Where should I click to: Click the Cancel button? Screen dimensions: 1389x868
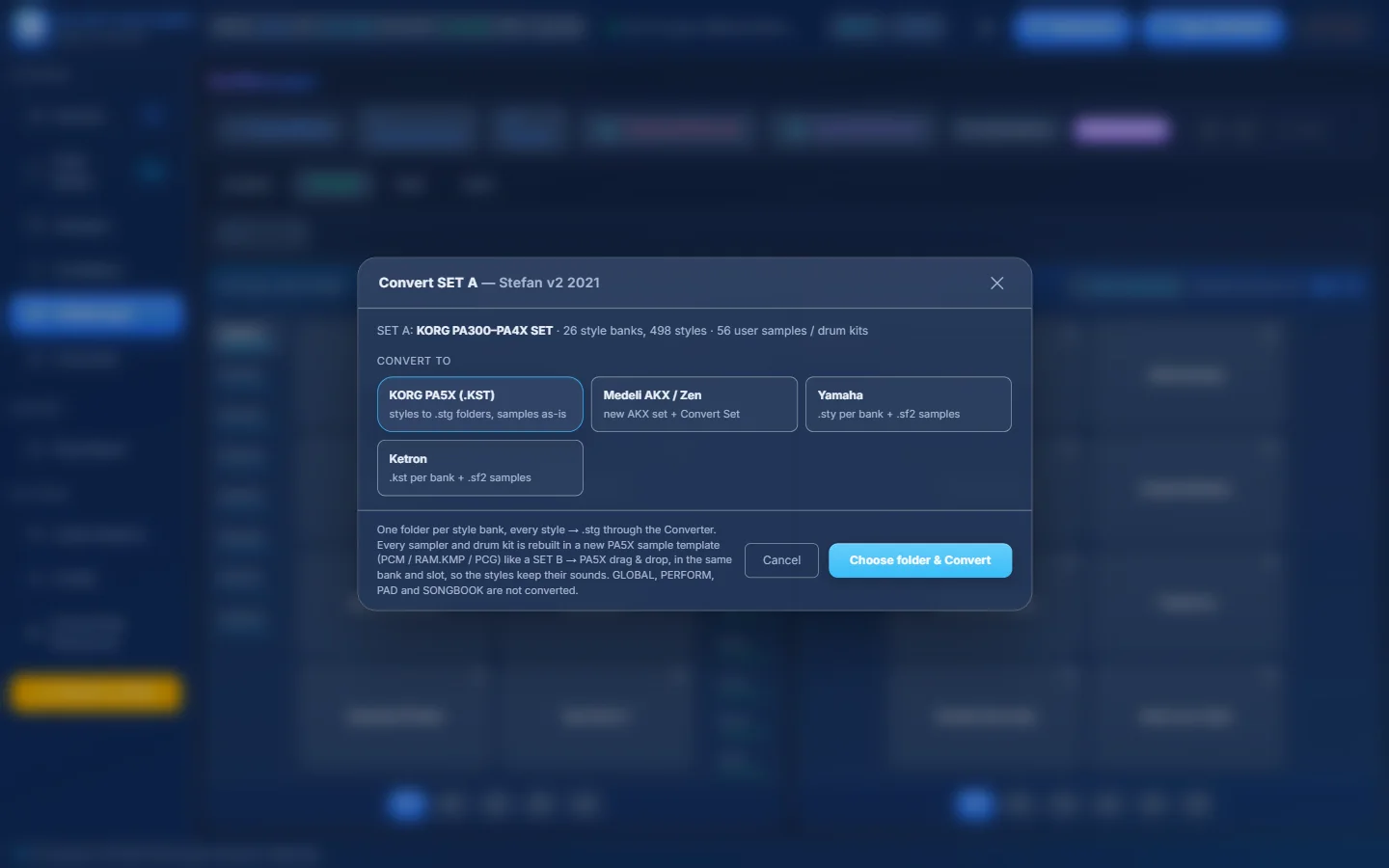[x=781, y=560]
